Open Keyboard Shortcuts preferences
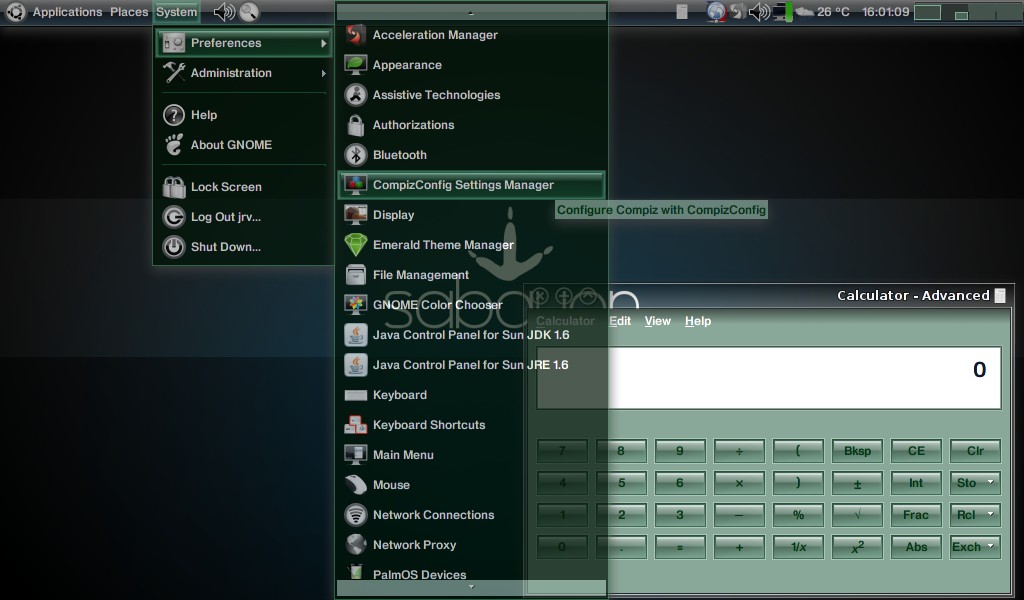This screenshot has height=600, width=1024. (471, 425)
